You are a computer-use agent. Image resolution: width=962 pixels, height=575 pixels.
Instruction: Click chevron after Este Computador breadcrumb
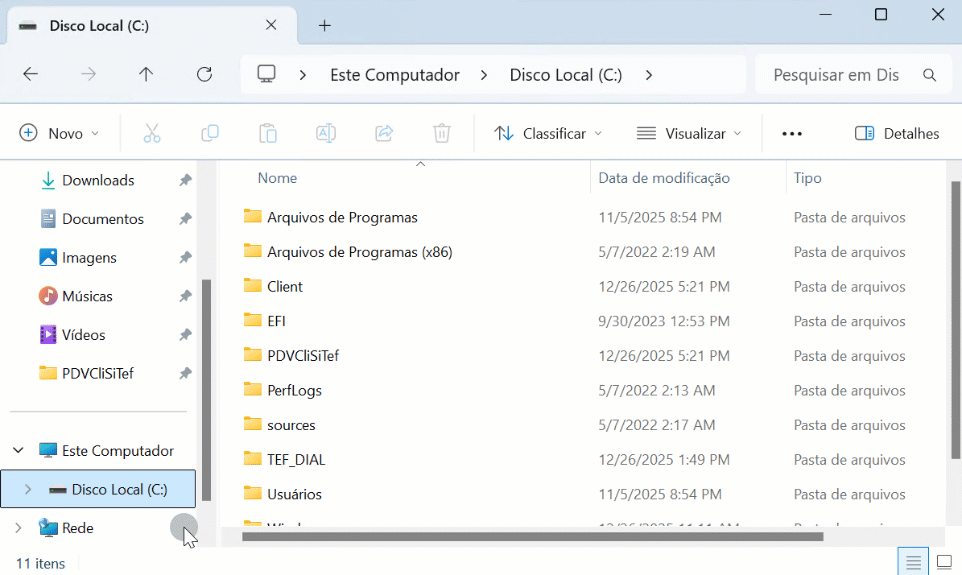484,75
